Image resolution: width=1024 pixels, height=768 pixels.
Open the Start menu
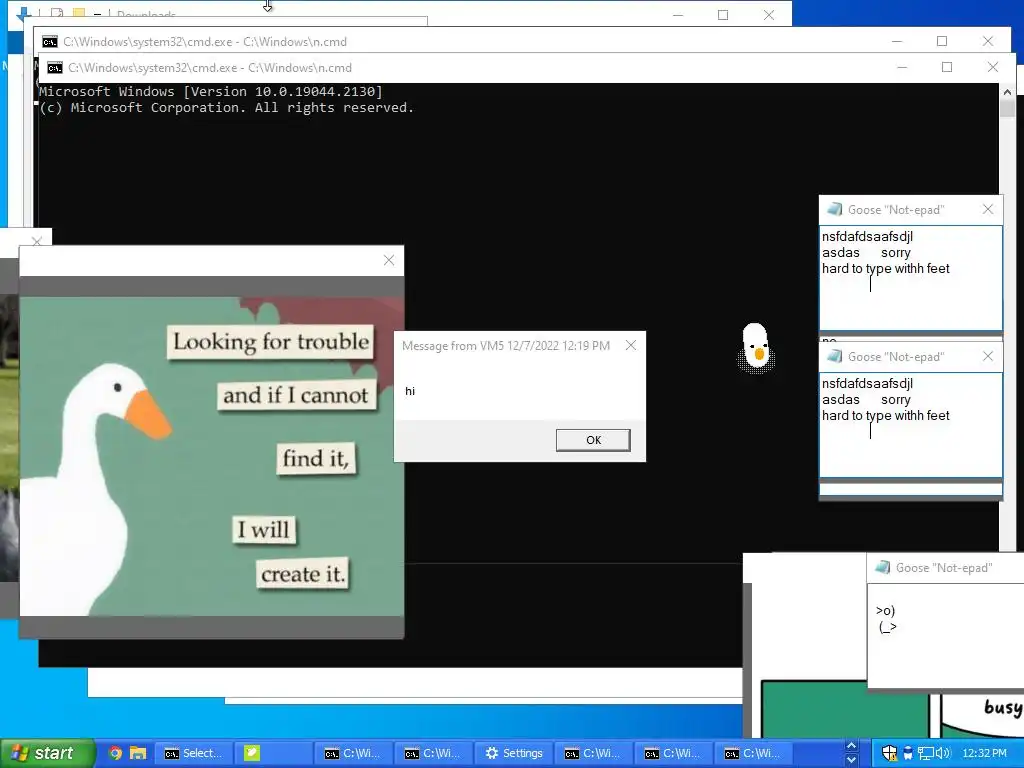[47, 753]
